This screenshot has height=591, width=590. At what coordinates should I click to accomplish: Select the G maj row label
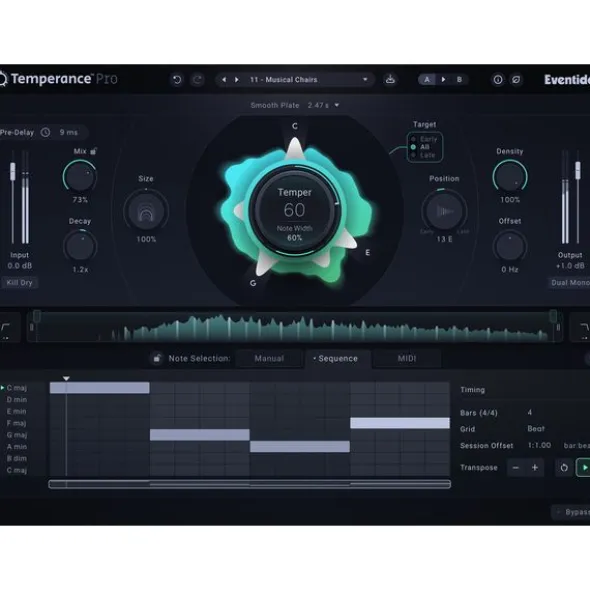[17, 435]
